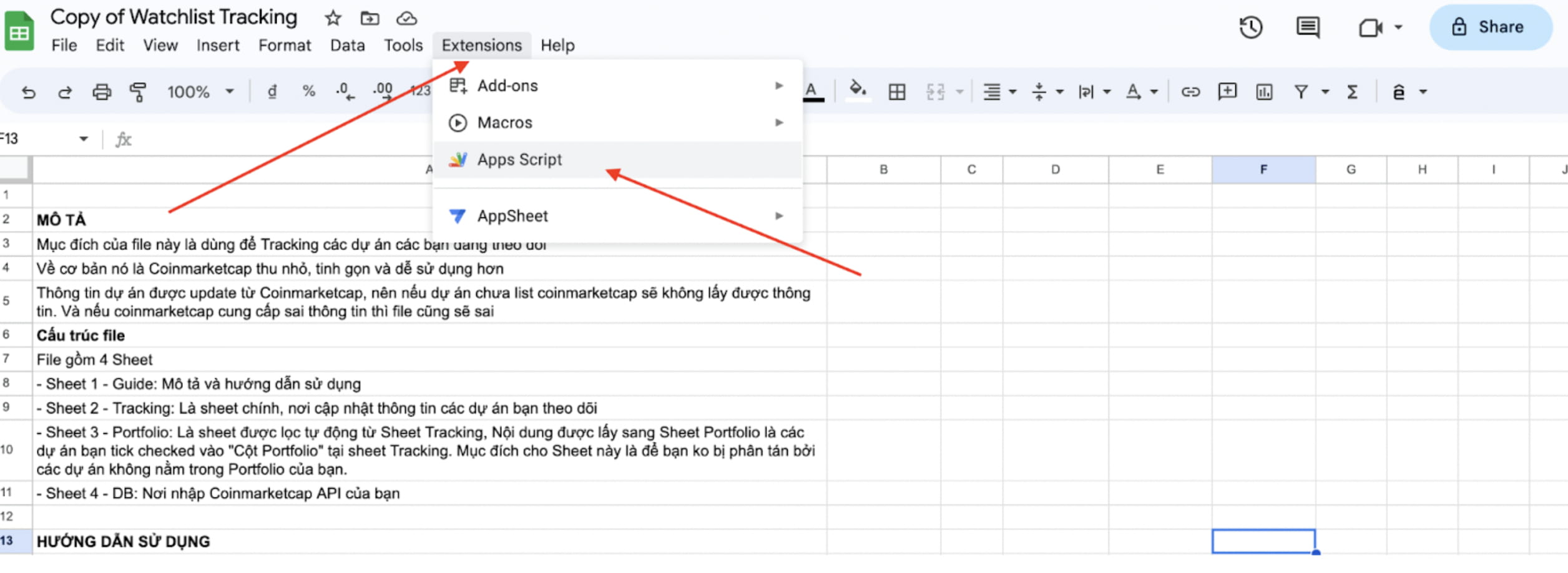The width and height of the screenshot is (1568, 573).
Task: Open the fill color paint bucket
Action: [x=857, y=91]
